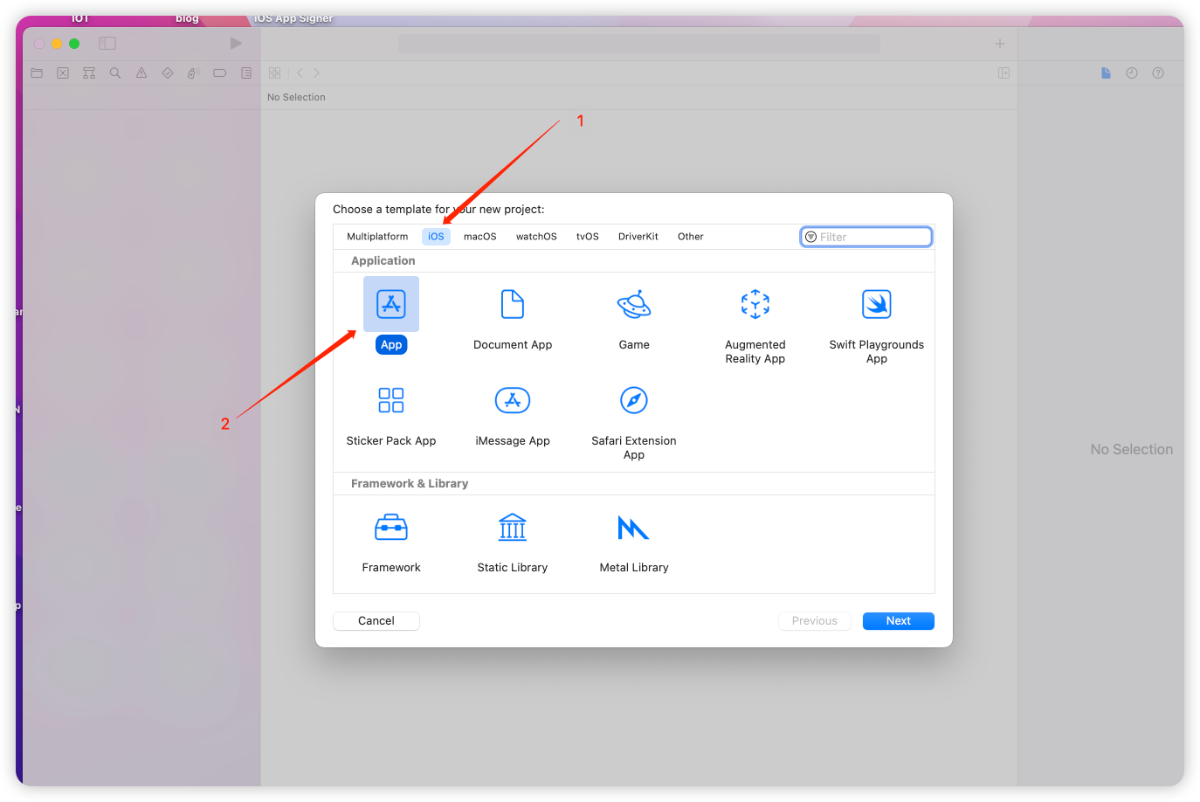Image resolution: width=1200 pixels, height=802 pixels.
Task: Select the Sticker Pack App template
Action: point(391,400)
